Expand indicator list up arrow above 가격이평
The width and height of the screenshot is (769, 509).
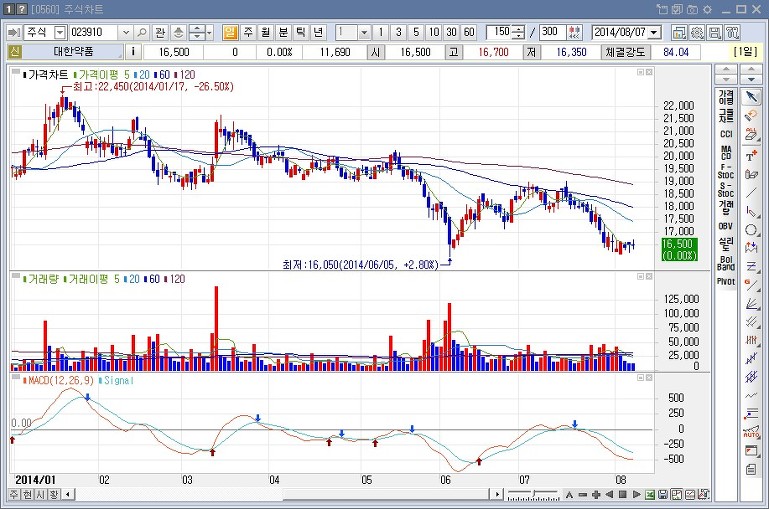pyautogui.click(x=726, y=69)
